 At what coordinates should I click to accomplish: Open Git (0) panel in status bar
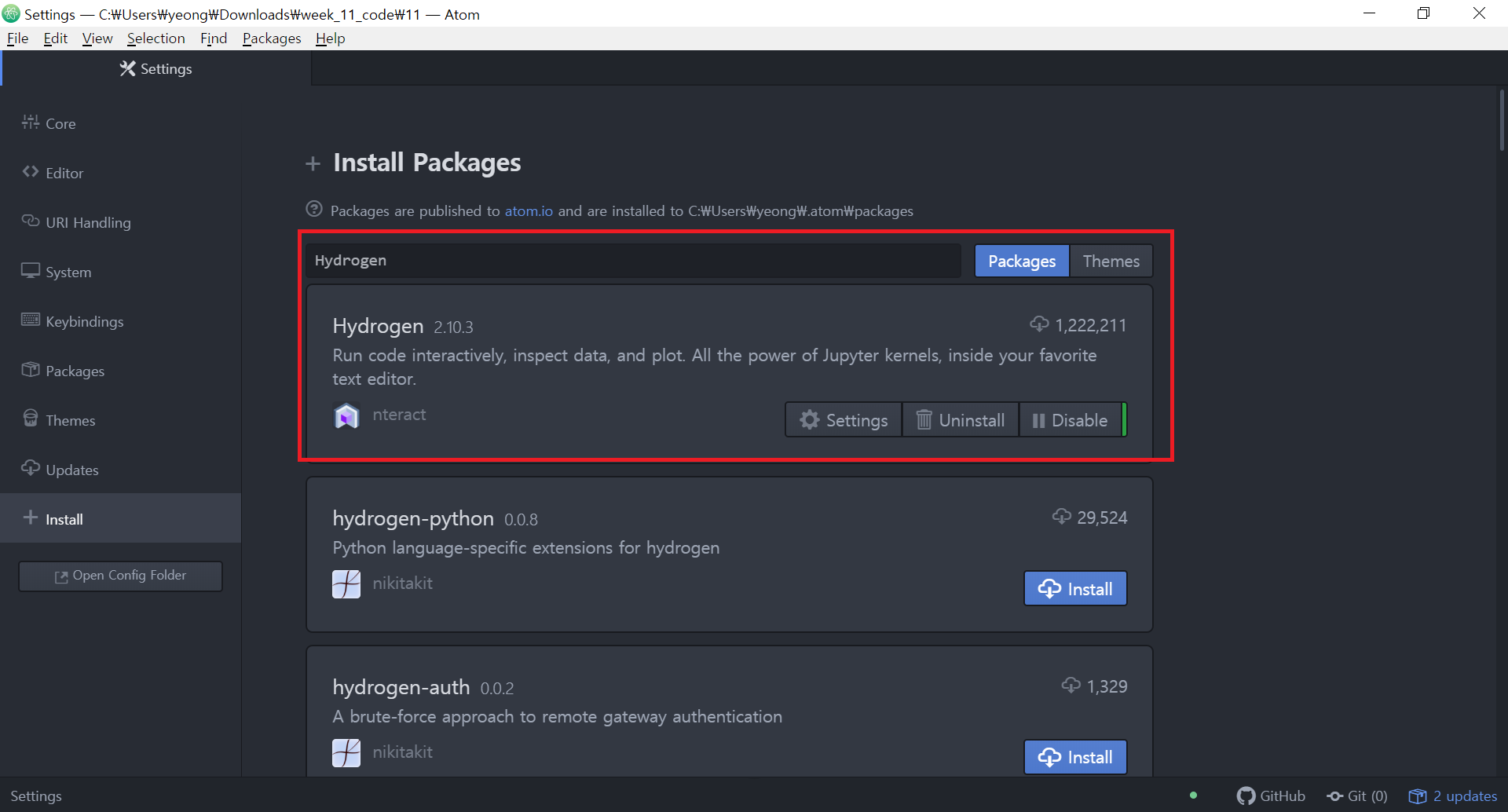[1357, 796]
